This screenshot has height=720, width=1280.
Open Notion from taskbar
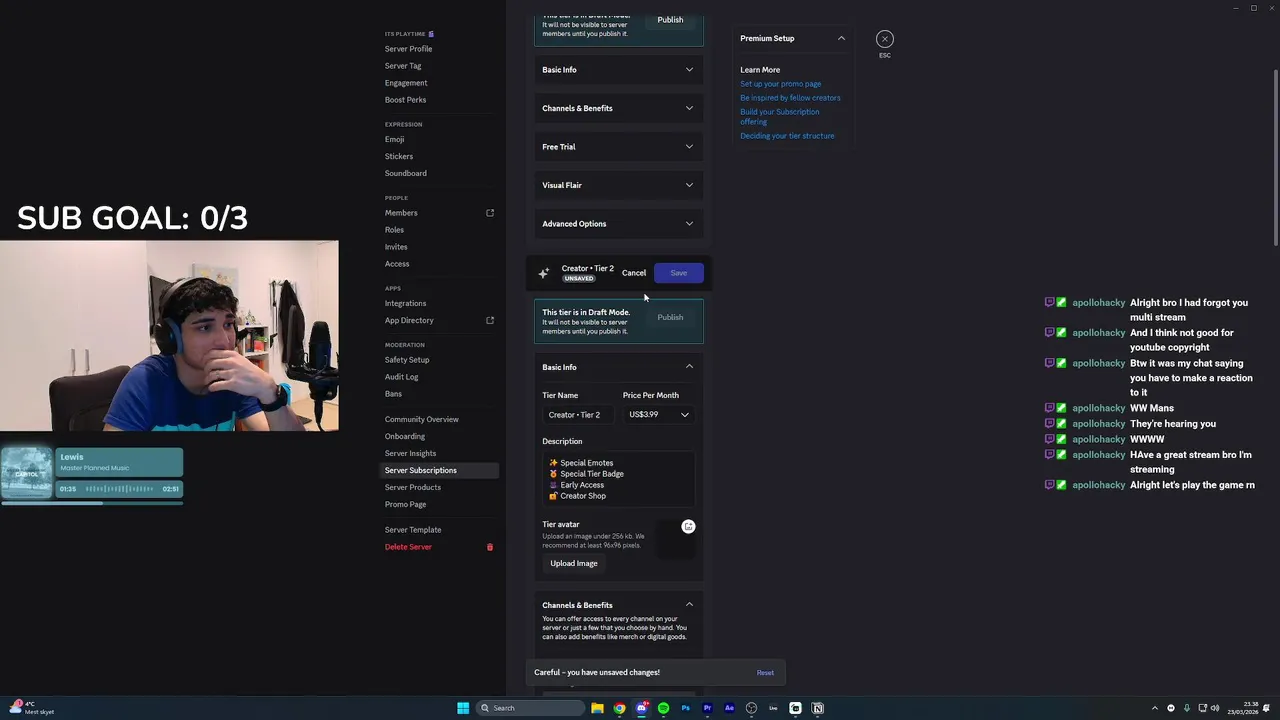pyautogui.click(x=817, y=708)
